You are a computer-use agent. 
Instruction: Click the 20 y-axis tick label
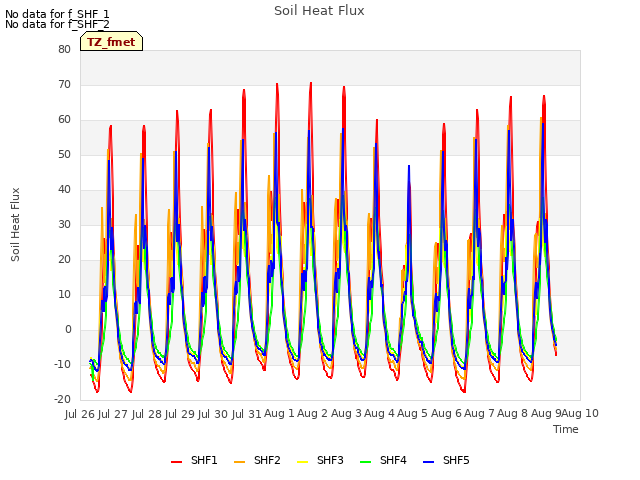tap(64, 260)
